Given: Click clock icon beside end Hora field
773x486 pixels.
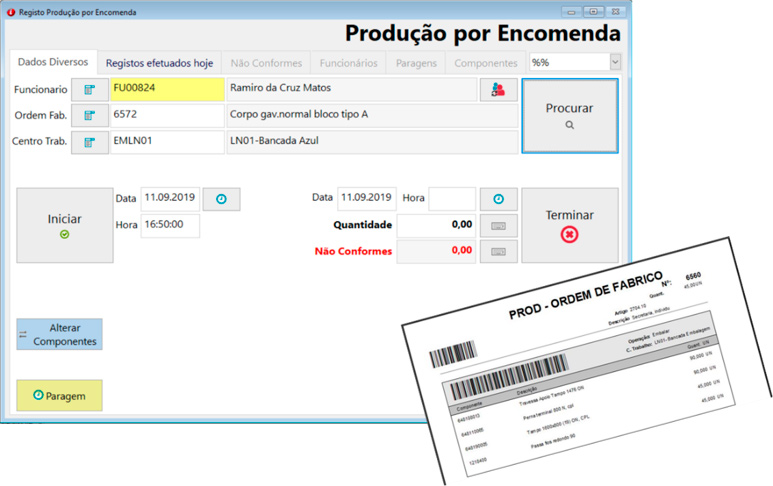Looking at the screenshot, I should 498,199.
